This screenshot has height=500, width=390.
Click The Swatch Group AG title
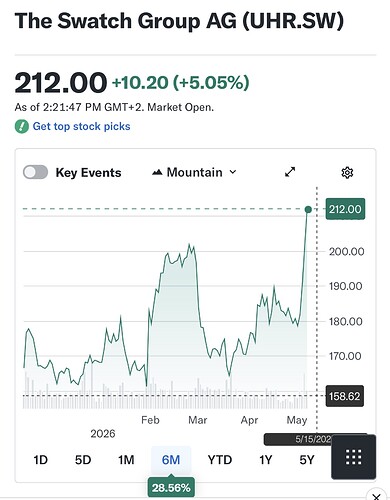click(x=179, y=21)
